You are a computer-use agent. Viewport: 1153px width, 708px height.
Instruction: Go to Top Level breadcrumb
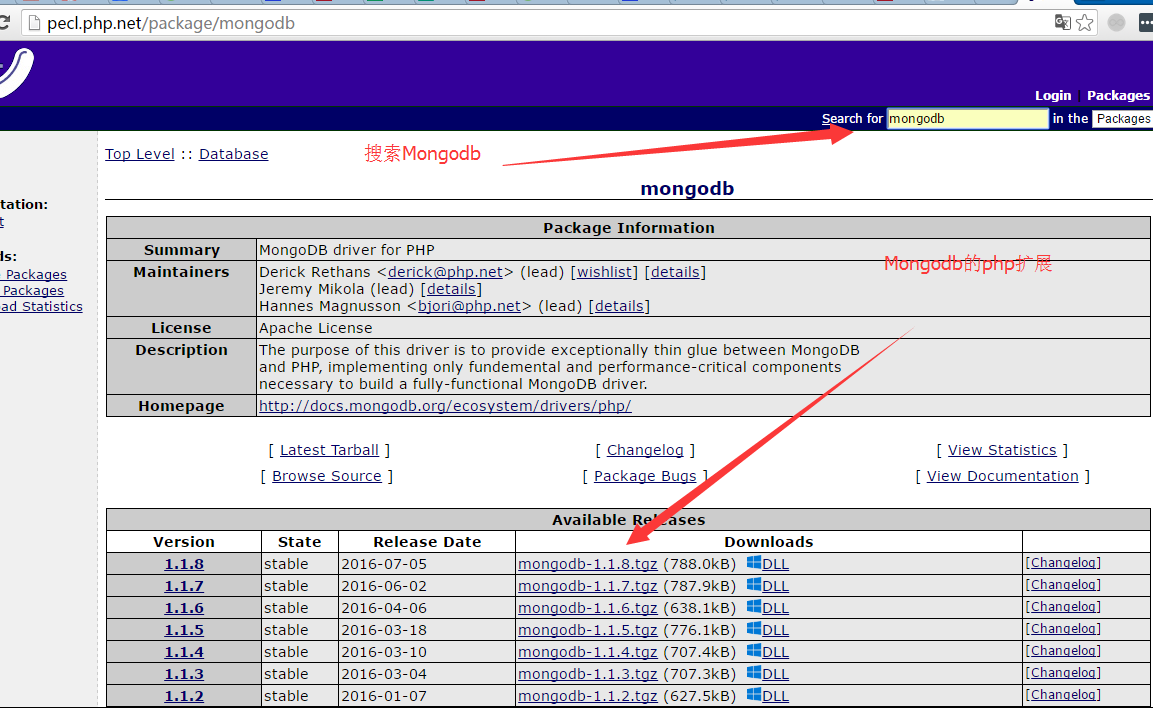tap(140, 154)
